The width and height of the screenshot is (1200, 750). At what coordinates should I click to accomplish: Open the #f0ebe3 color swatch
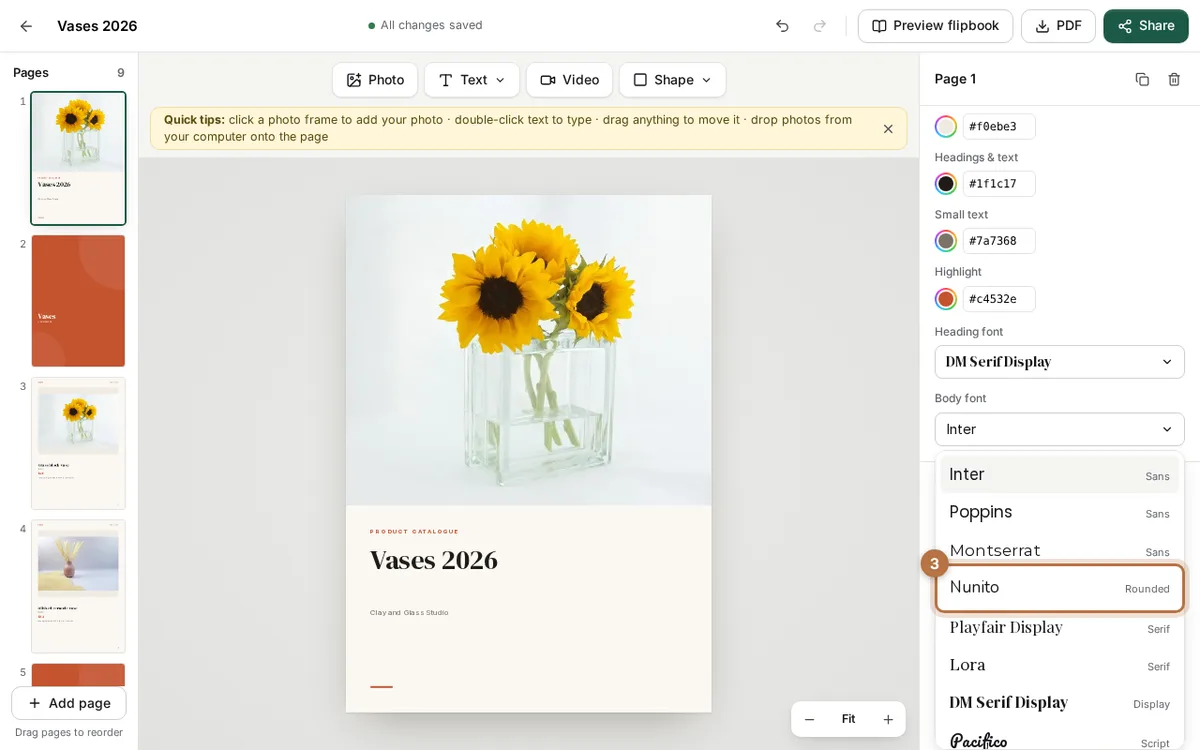(x=946, y=127)
